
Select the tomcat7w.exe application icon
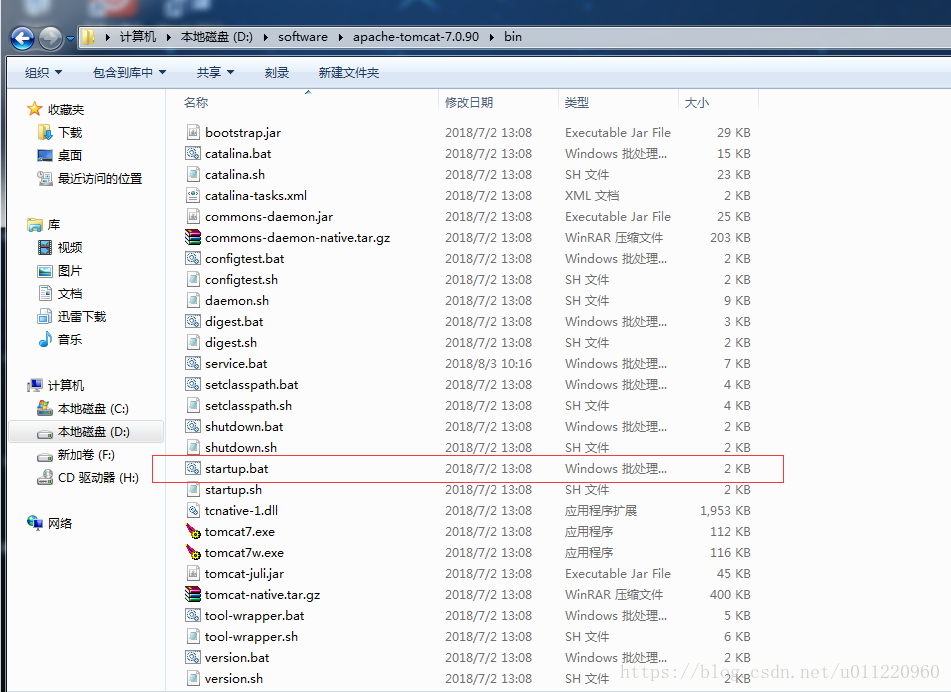(193, 553)
